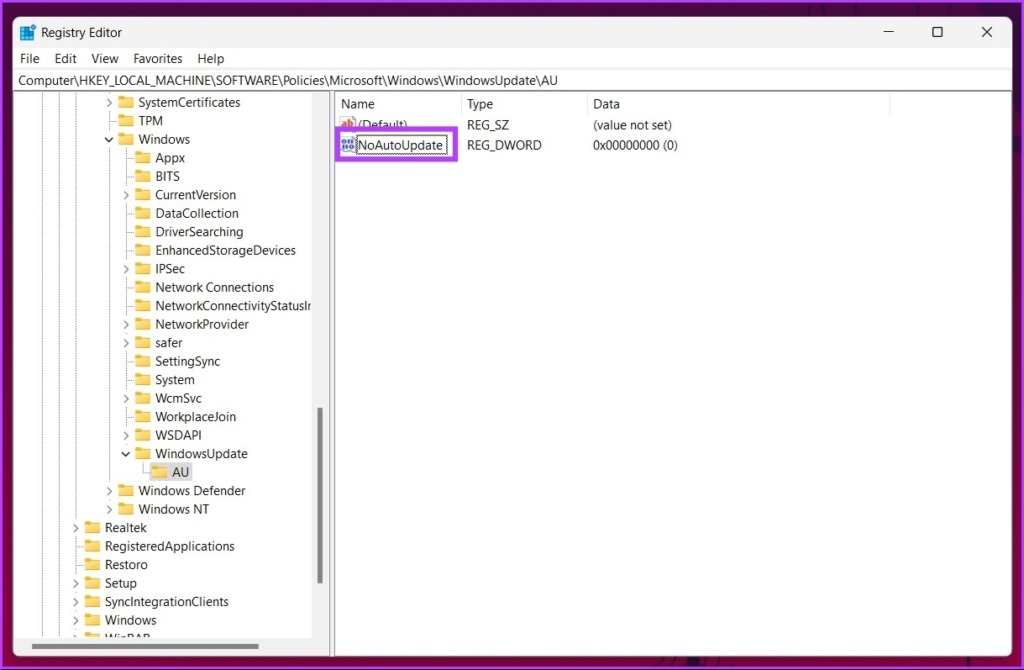Collapse the WindowsUpdate tree node
Image resolution: width=1024 pixels, height=670 pixels.
[126, 454]
